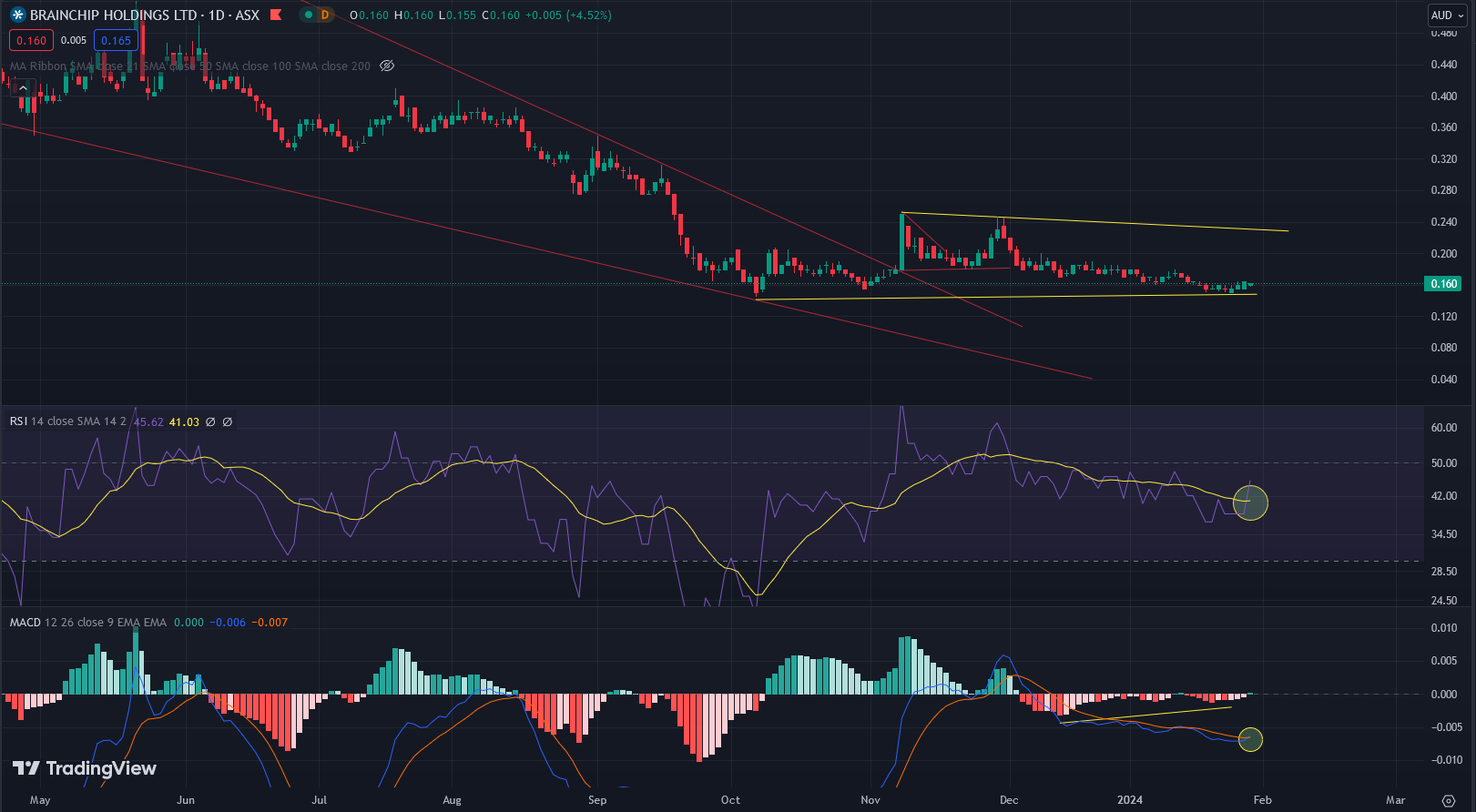This screenshot has width=1476, height=812.
Task: Click the close value C0.160
Action: point(500,15)
